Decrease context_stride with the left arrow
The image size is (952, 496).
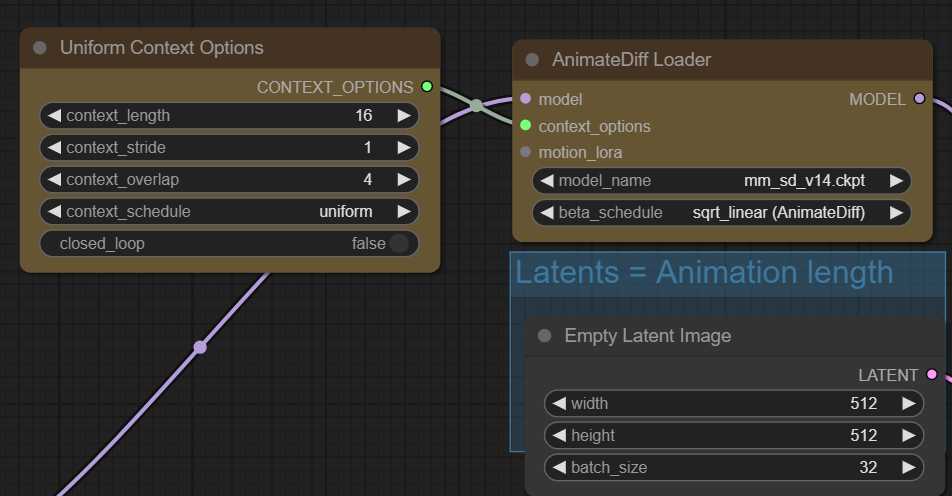[55, 148]
